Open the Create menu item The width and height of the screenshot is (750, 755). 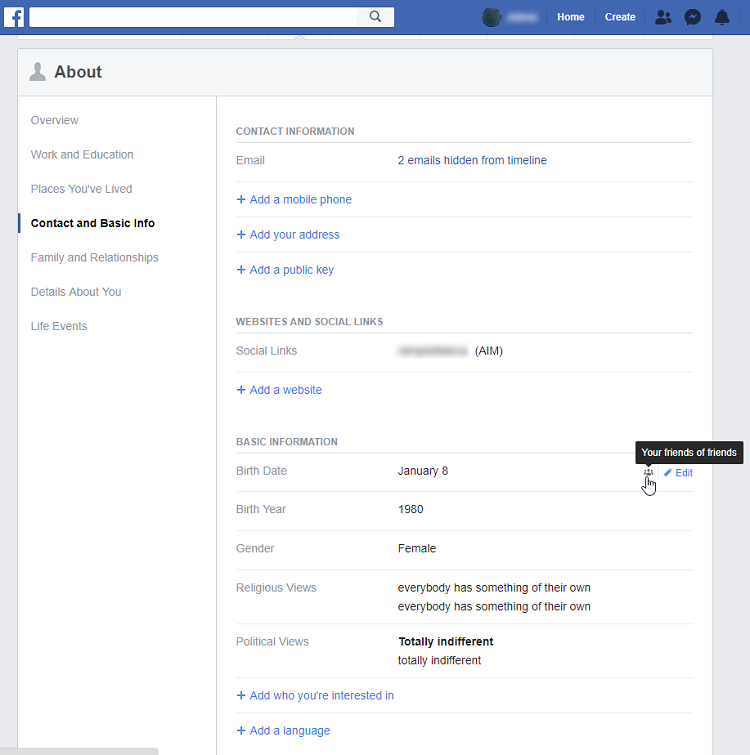[x=620, y=17]
